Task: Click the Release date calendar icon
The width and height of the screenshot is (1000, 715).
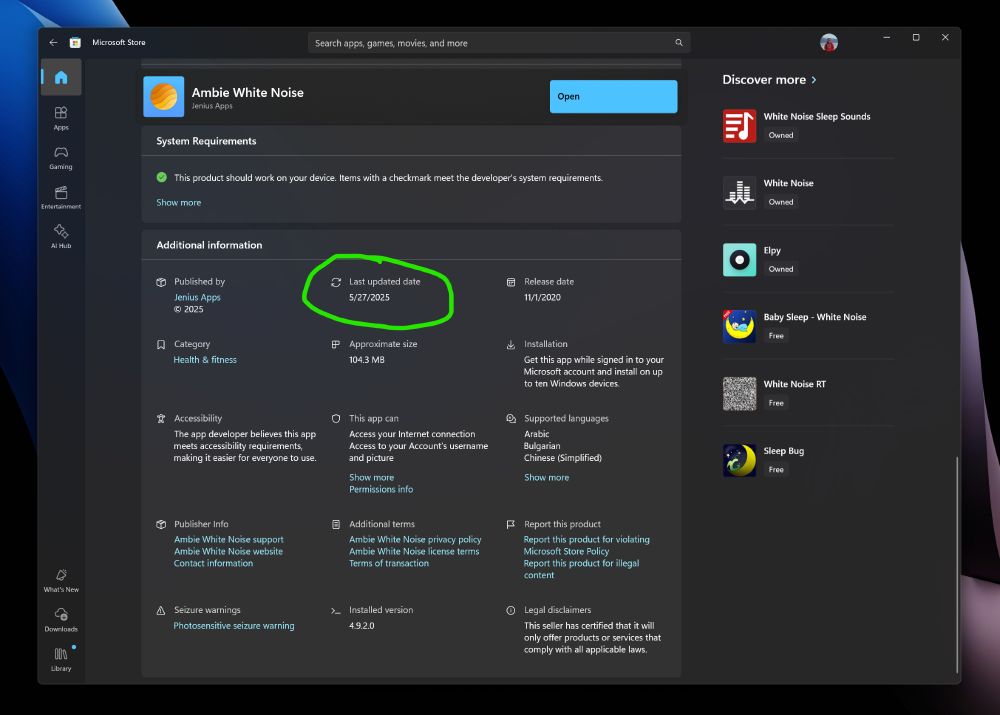Action: [x=511, y=282]
